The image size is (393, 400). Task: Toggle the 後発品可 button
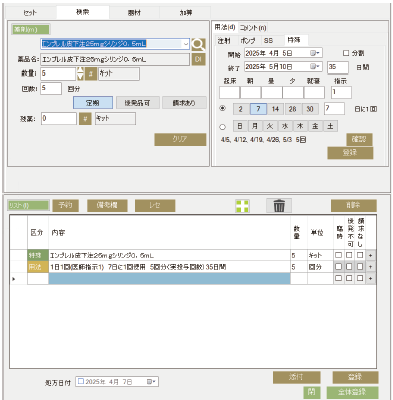[138, 103]
